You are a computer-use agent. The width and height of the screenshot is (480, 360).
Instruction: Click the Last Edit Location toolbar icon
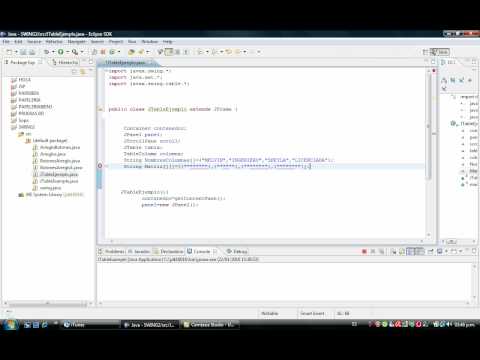pyautogui.click(x=229, y=52)
